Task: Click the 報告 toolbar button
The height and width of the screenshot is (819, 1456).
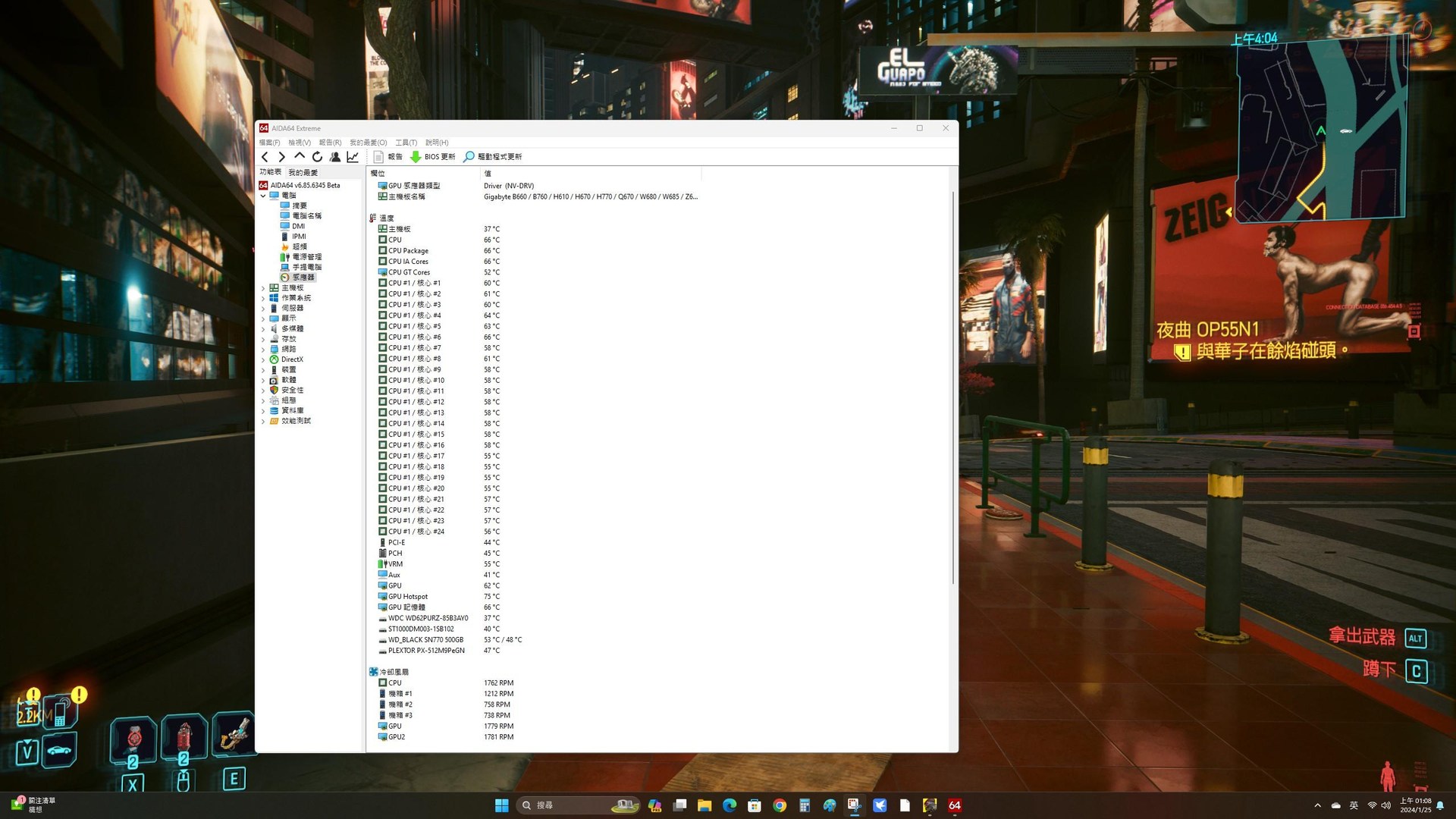Action: tap(388, 157)
